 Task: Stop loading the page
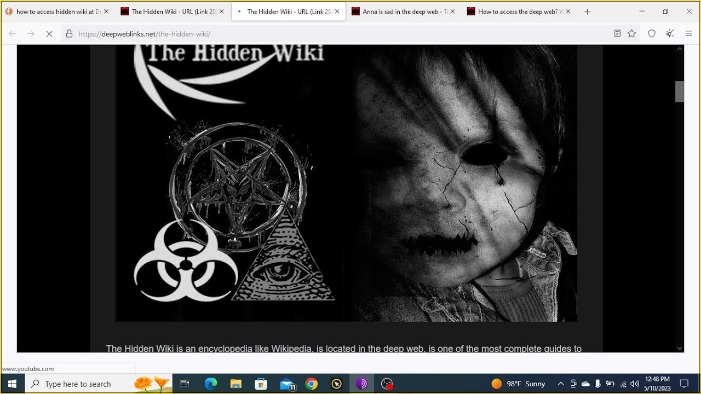[49, 34]
